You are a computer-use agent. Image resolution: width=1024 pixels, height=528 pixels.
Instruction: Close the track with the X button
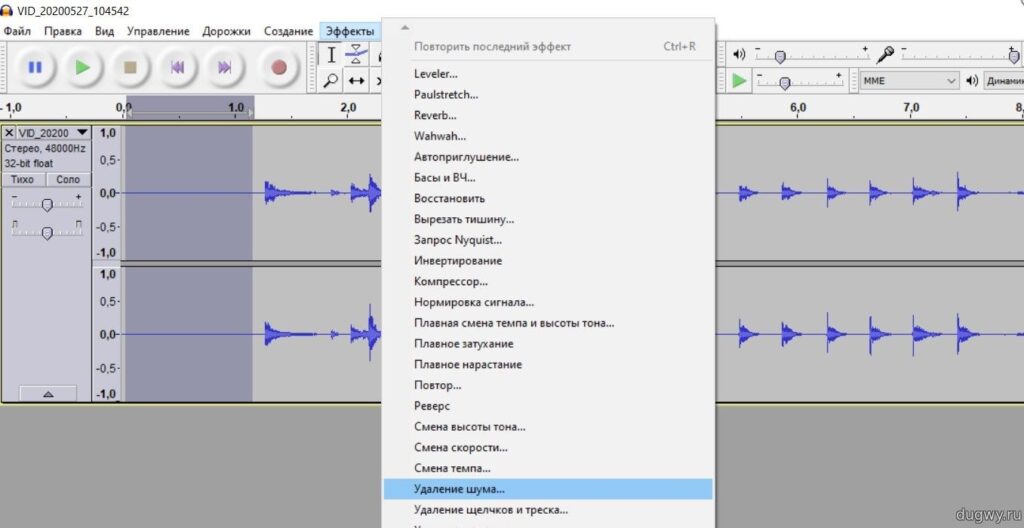click(x=9, y=133)
